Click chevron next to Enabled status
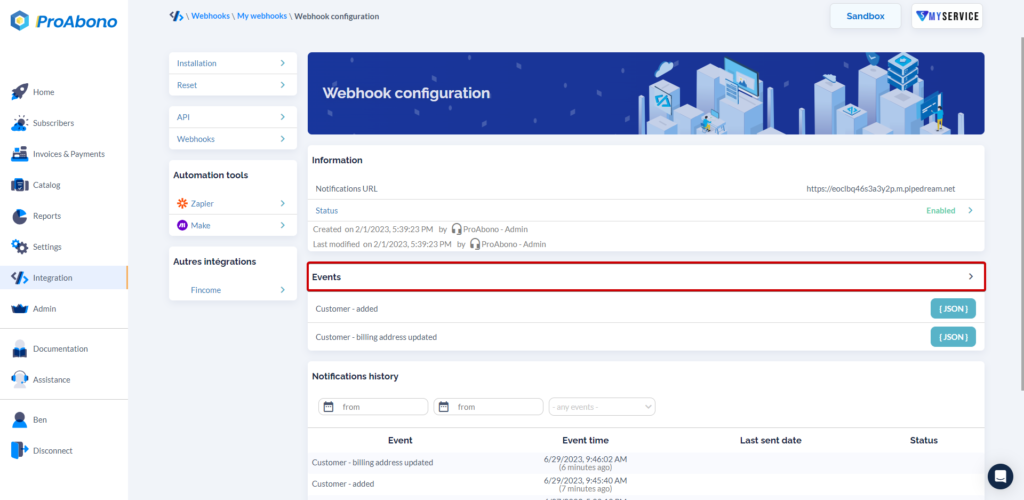This screenshot has height=500, width=1024. 970,210
